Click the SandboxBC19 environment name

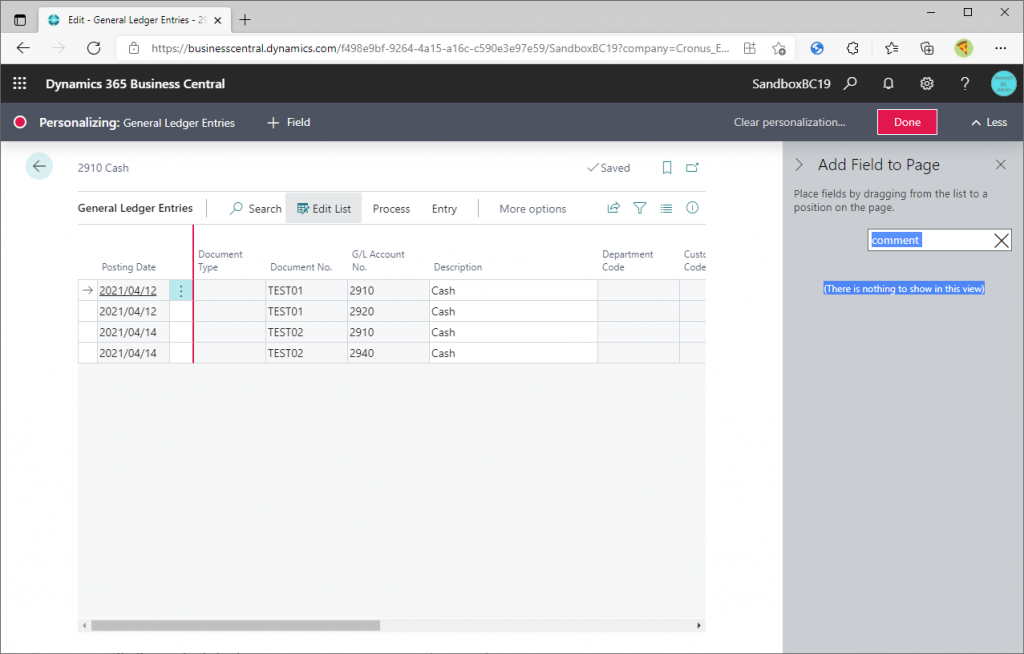tap(791, 84)
